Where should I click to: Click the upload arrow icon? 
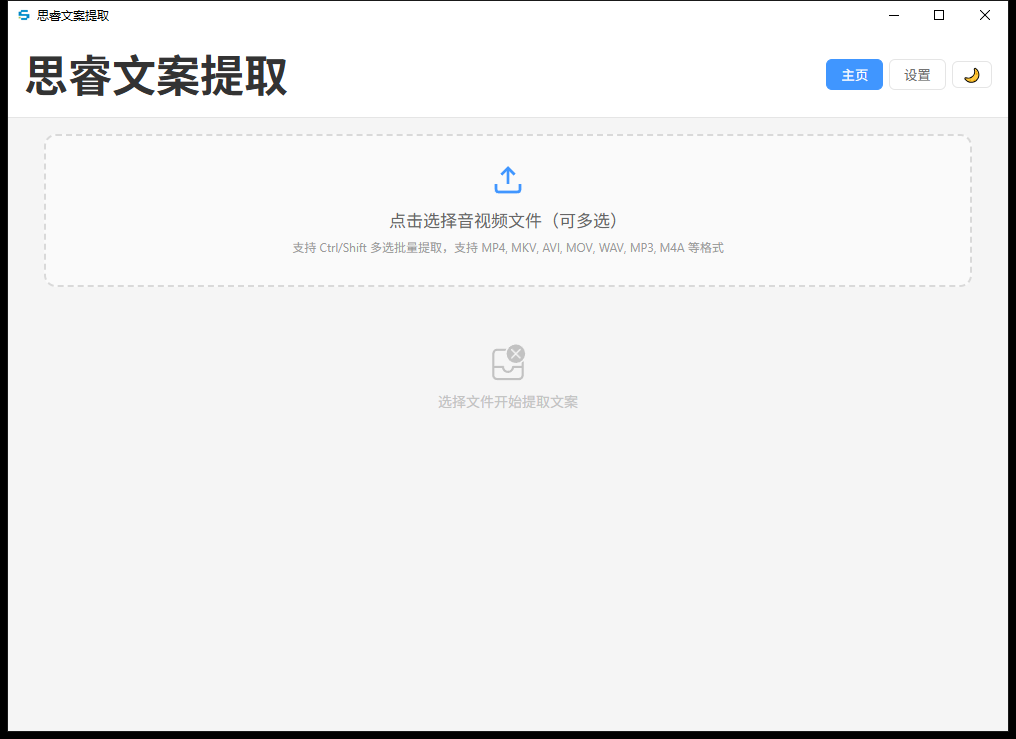point(507,180)
